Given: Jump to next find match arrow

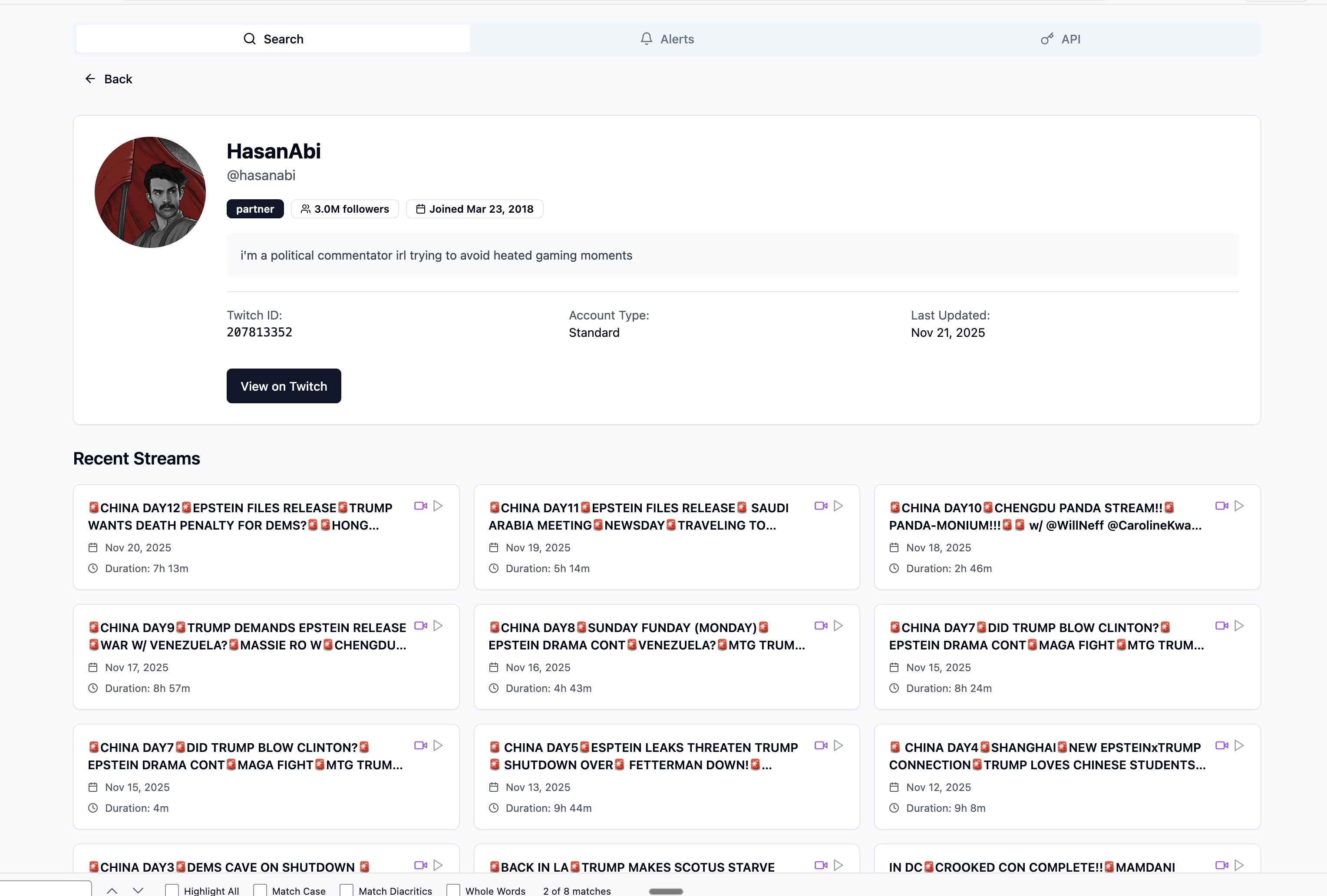Looking at the screenshot, I should (x=138, y=890).
